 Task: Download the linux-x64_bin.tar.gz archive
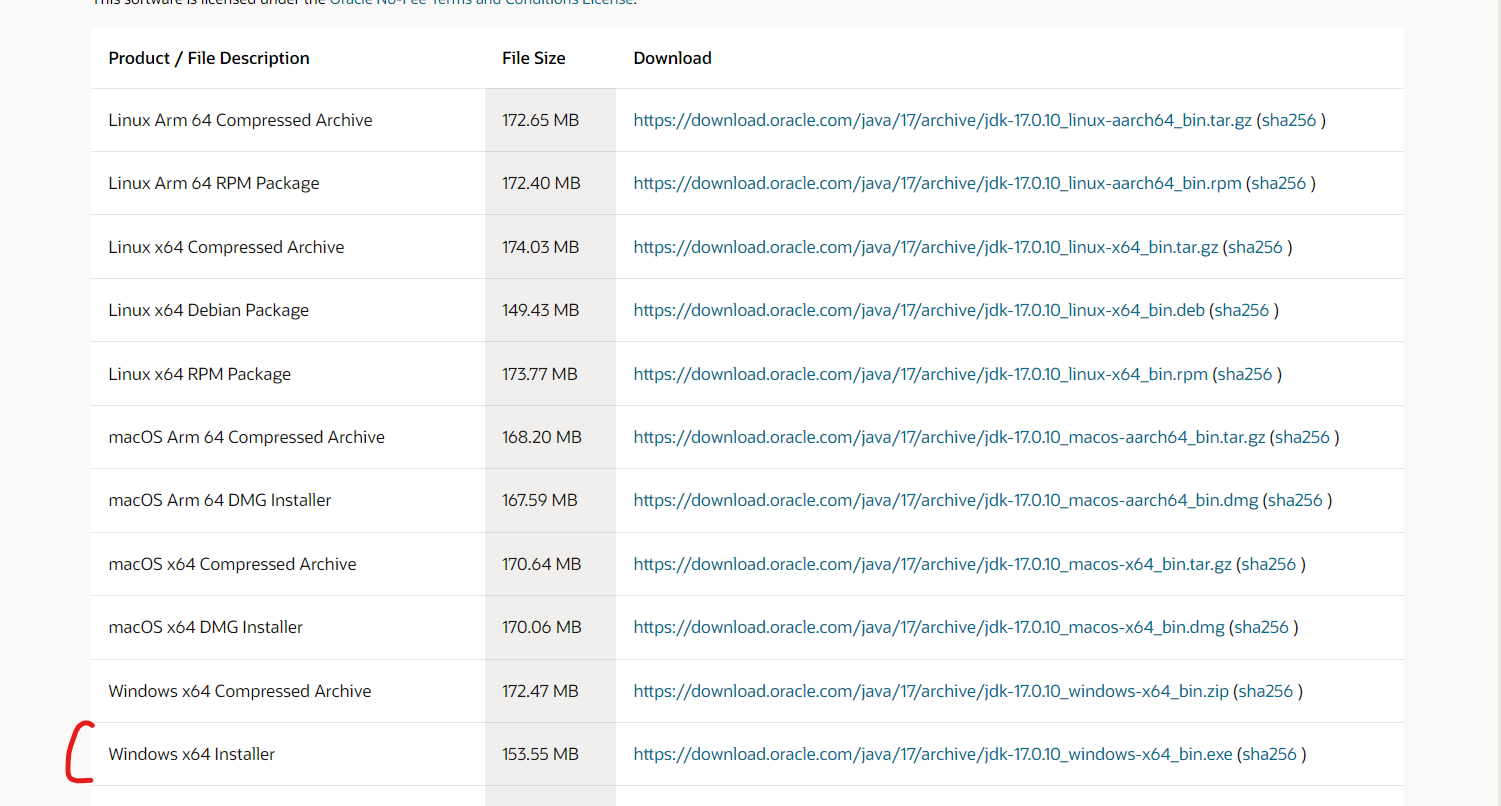pyautogui.click(x=926, y=247)
